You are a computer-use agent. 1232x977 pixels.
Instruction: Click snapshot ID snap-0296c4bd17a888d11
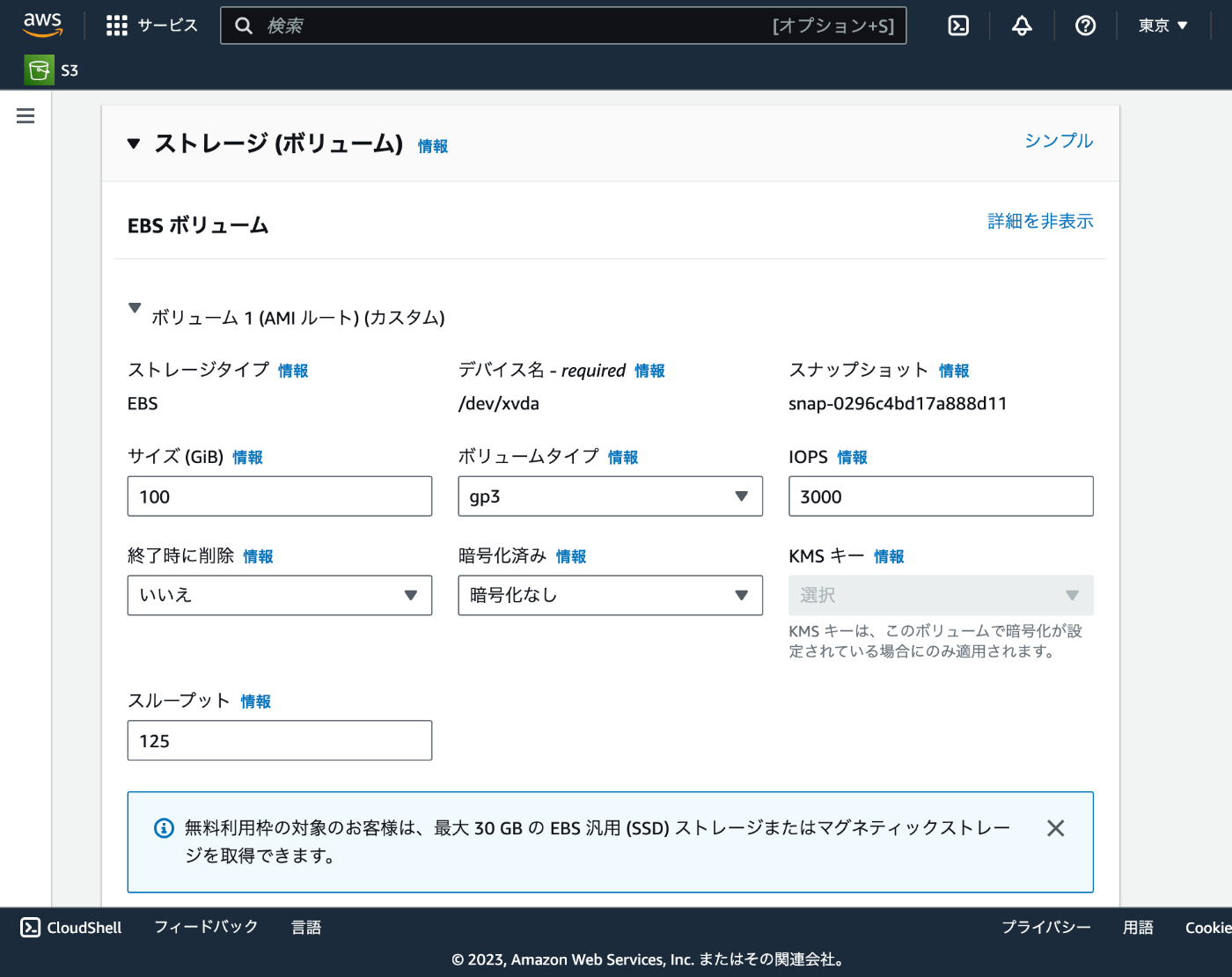(x=898, y=403)
